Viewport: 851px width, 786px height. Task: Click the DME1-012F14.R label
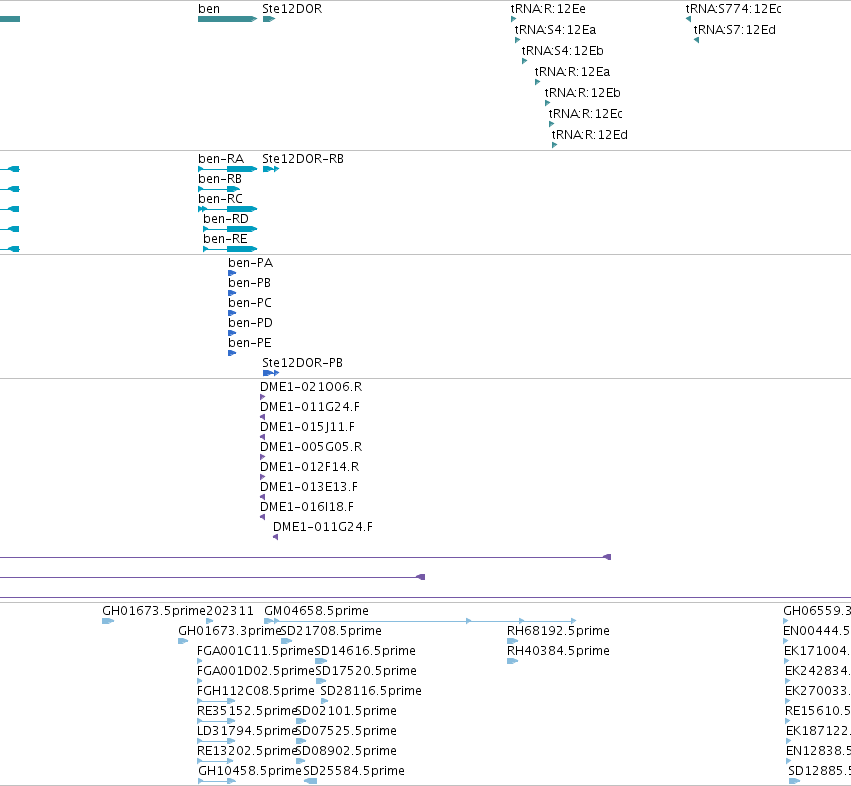[x=309, y=467]
